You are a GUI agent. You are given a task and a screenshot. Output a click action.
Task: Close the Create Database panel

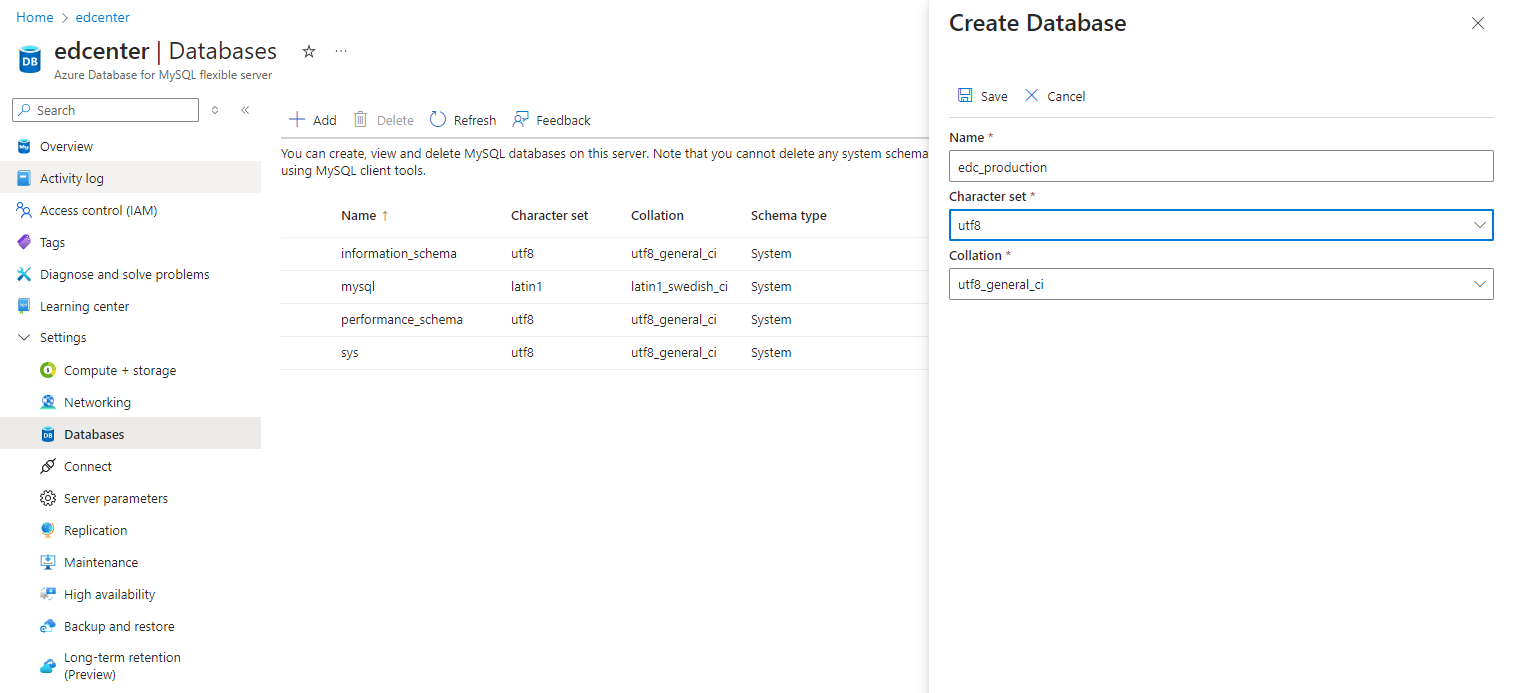pyautogui.click(x=1477, y=23)
